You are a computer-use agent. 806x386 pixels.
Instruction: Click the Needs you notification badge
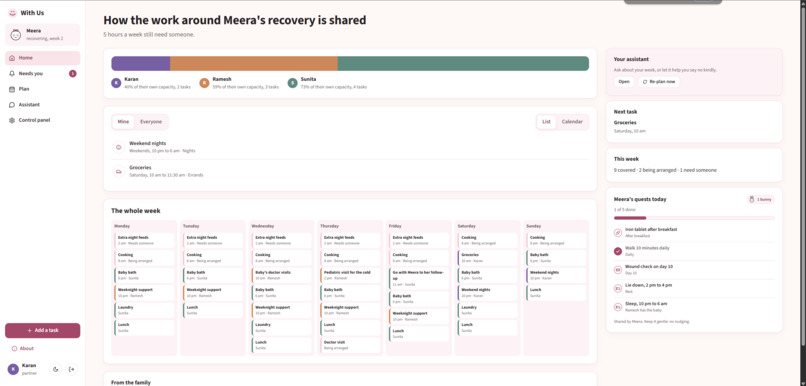72,73
